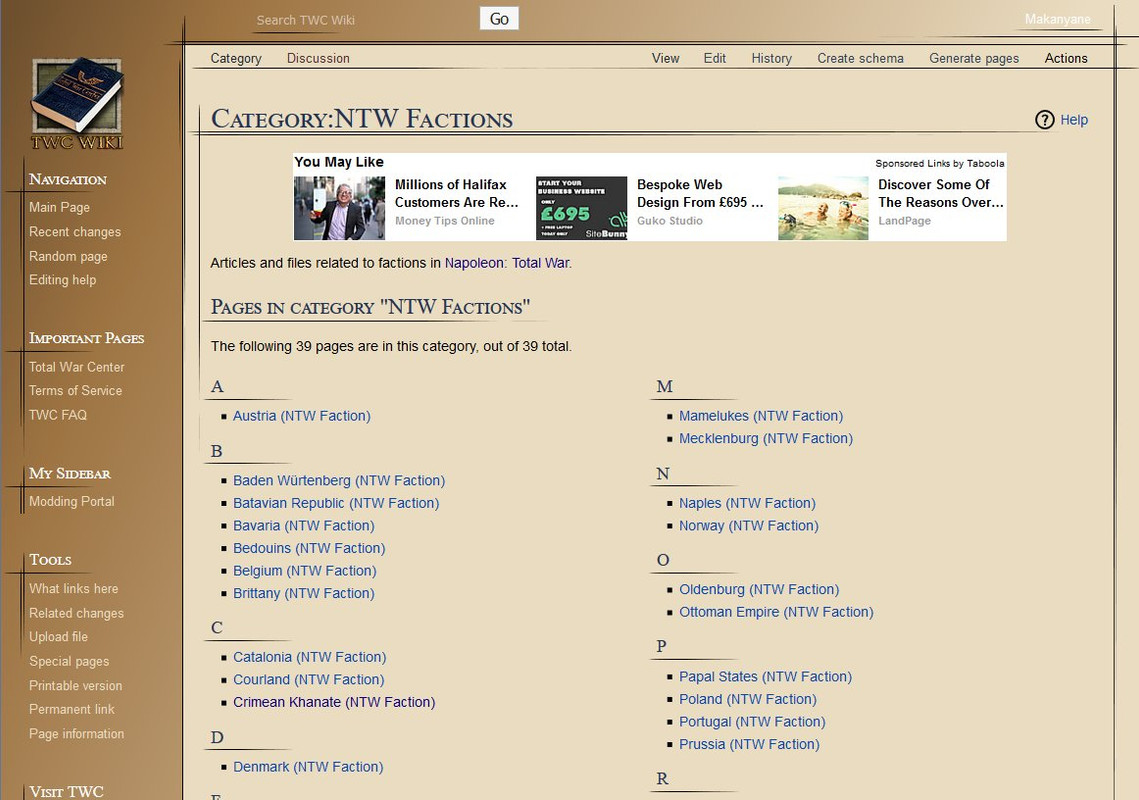
Task: Open Crimean Khanate (NTW Faction) page
Action: (x=334, y=702)
